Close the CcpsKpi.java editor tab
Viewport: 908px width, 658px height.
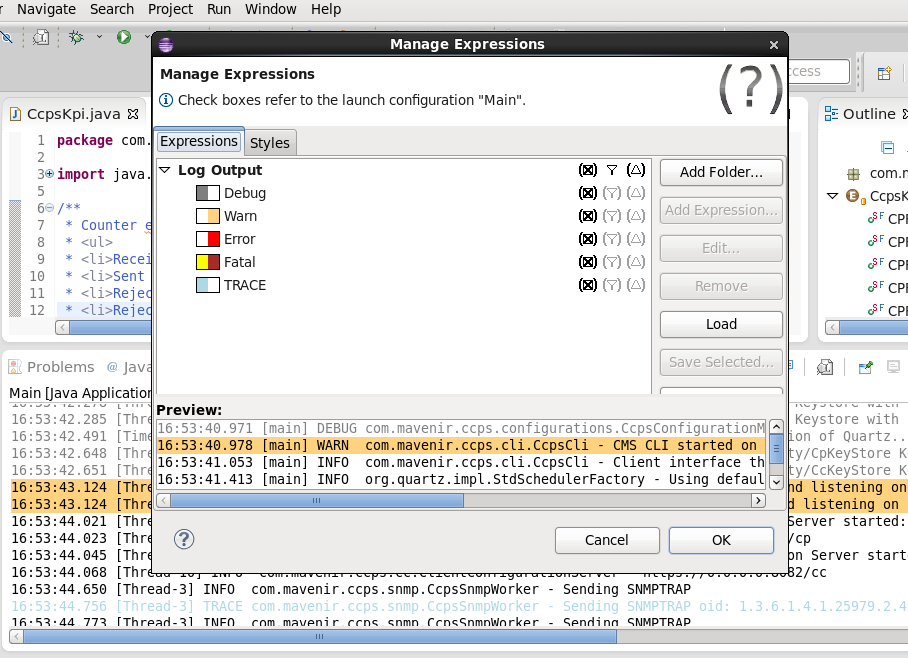pos(133,114)
